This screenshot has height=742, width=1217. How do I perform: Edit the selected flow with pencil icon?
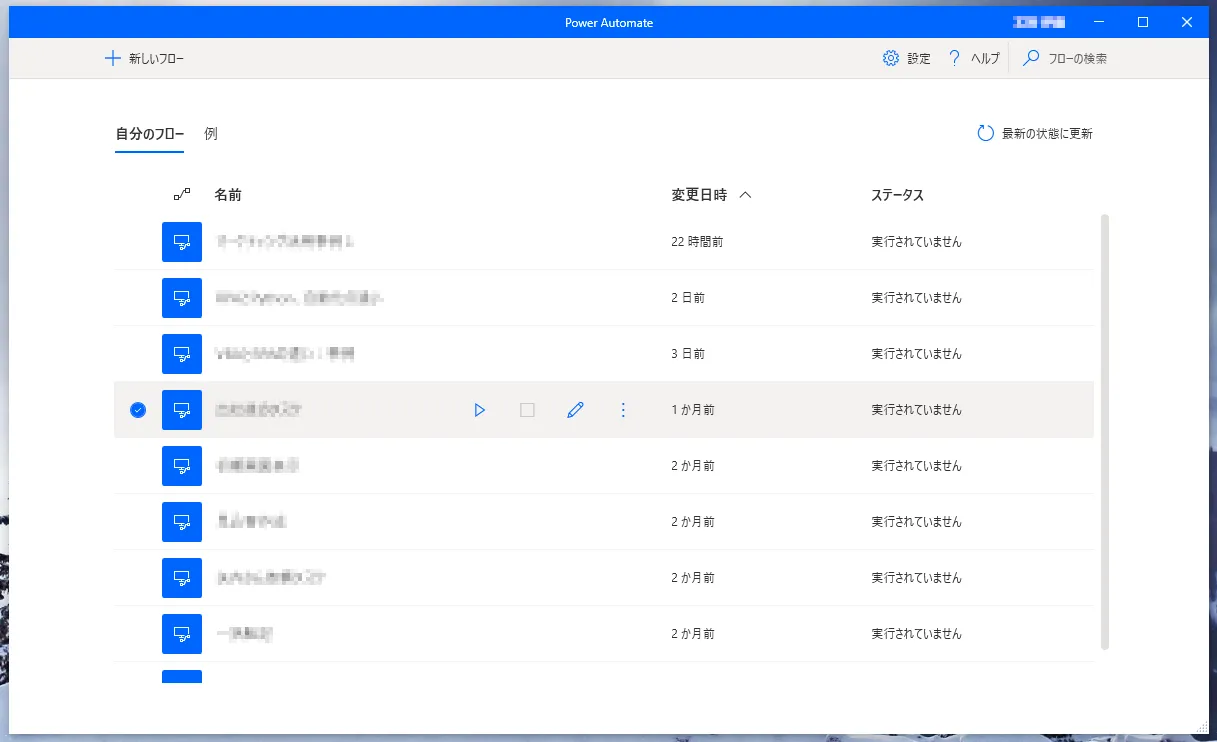pos(575,410)
